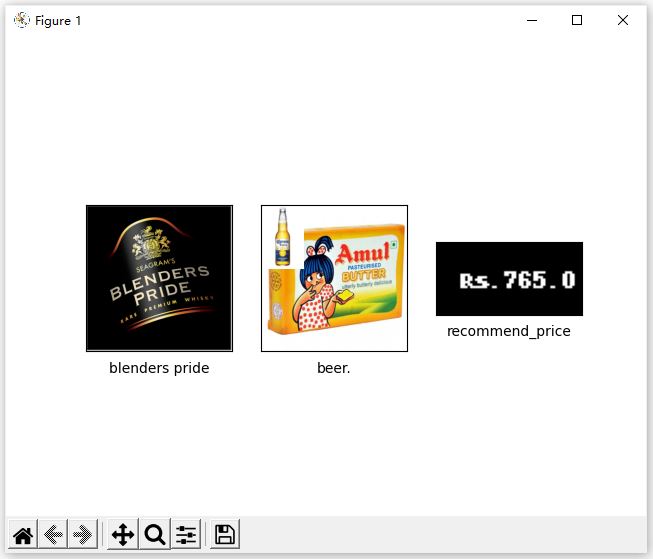Reset the view with the Home icon
Viewport: 653px width, 559px height.
pyautogui.click(x=23, y=534)
